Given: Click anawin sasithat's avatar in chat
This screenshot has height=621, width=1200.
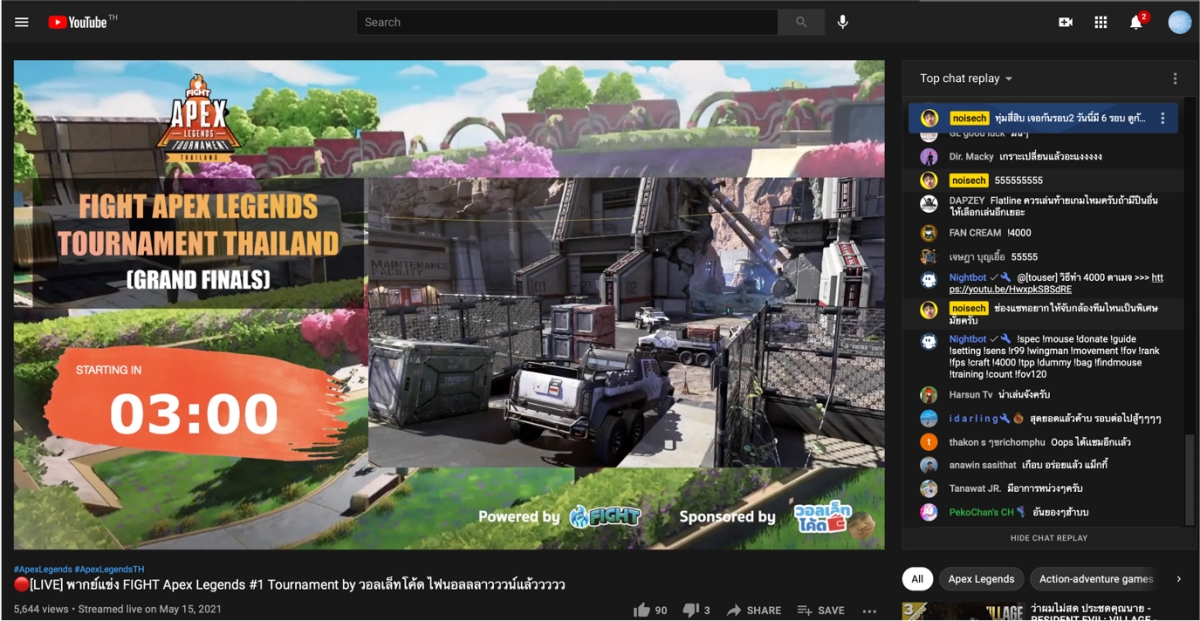Looking at the screenshot, I should 929,465.
